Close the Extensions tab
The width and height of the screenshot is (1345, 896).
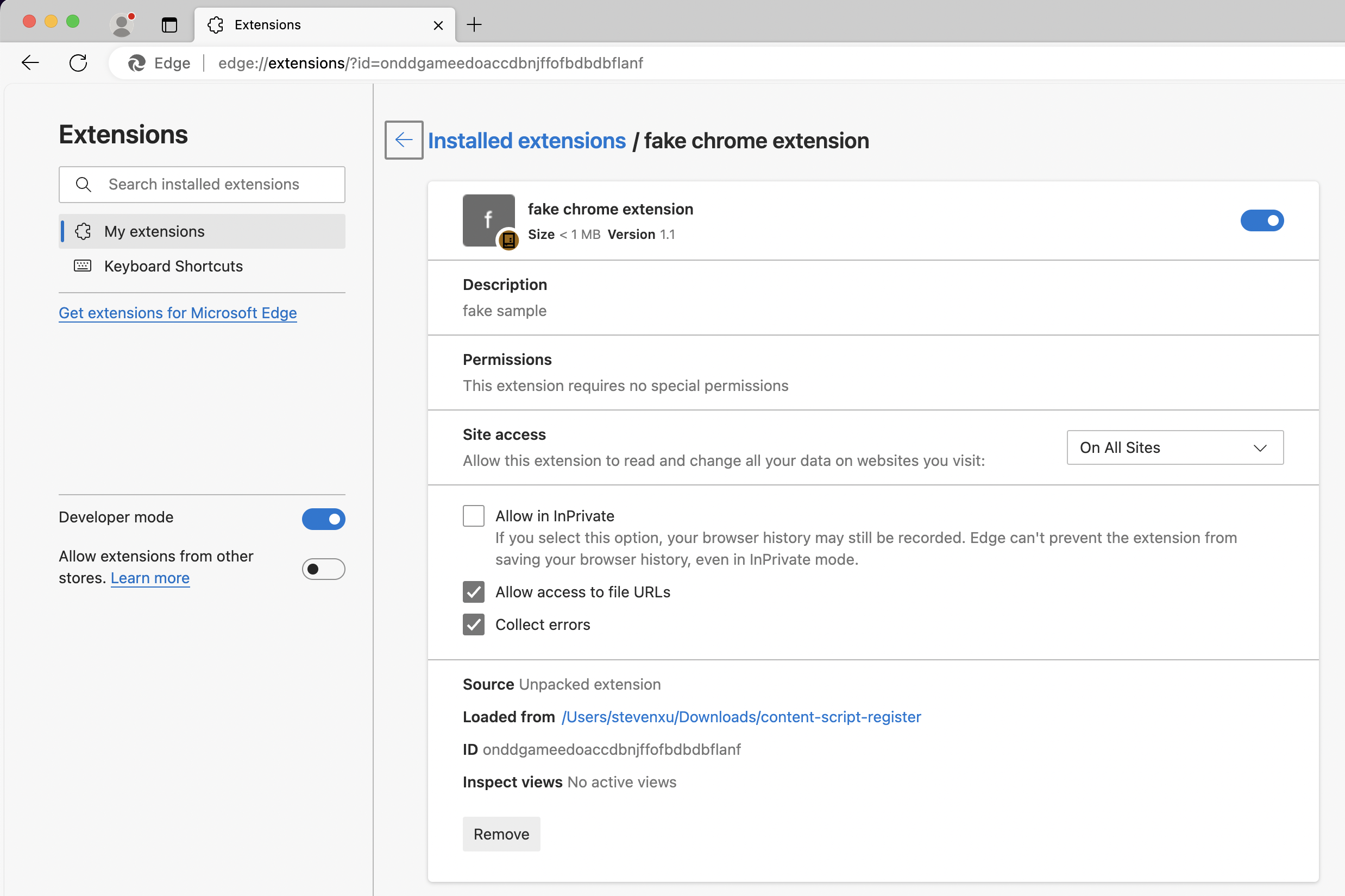438,25
